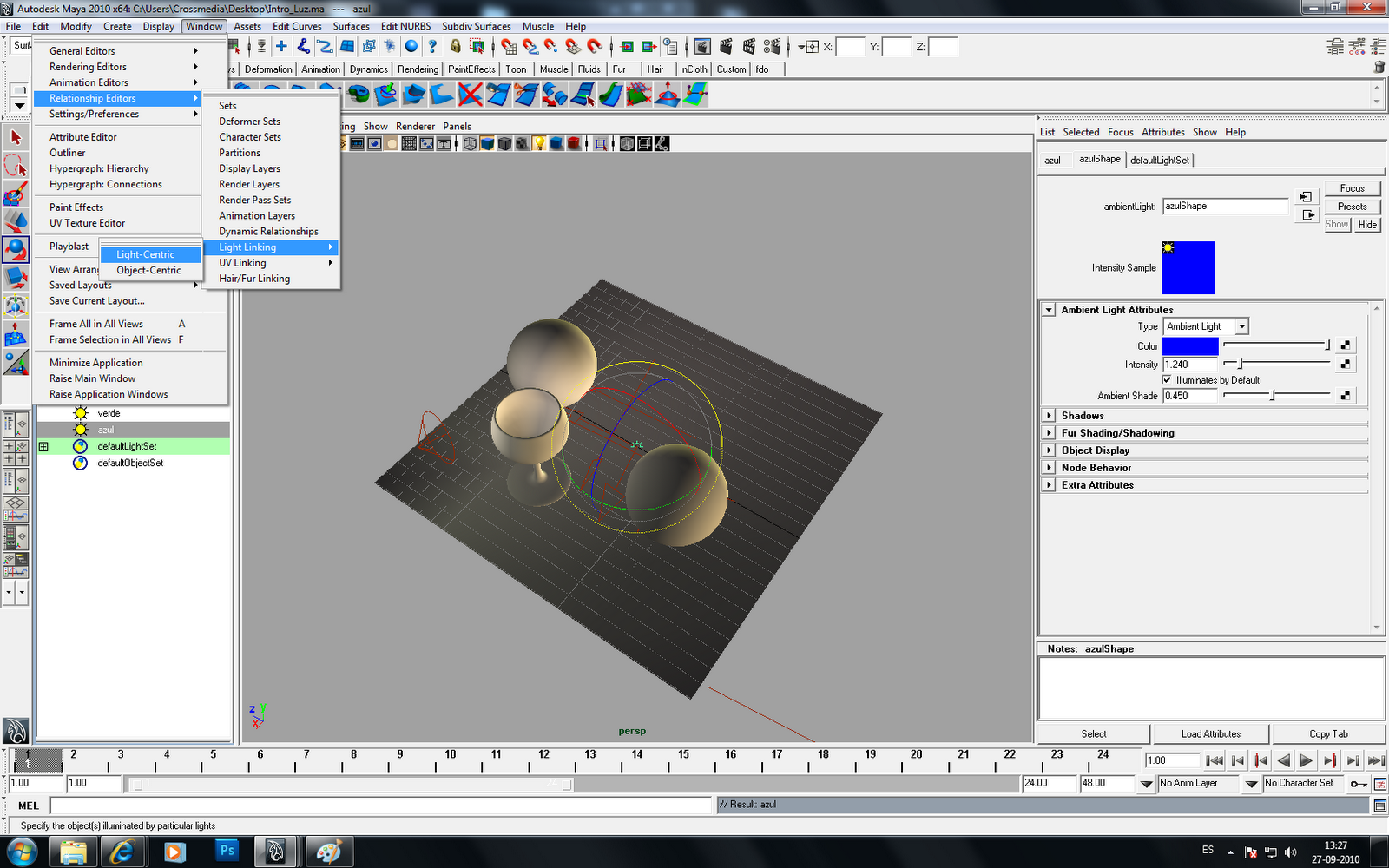Switch to the azulShape tab

(x=1098, y=159)
